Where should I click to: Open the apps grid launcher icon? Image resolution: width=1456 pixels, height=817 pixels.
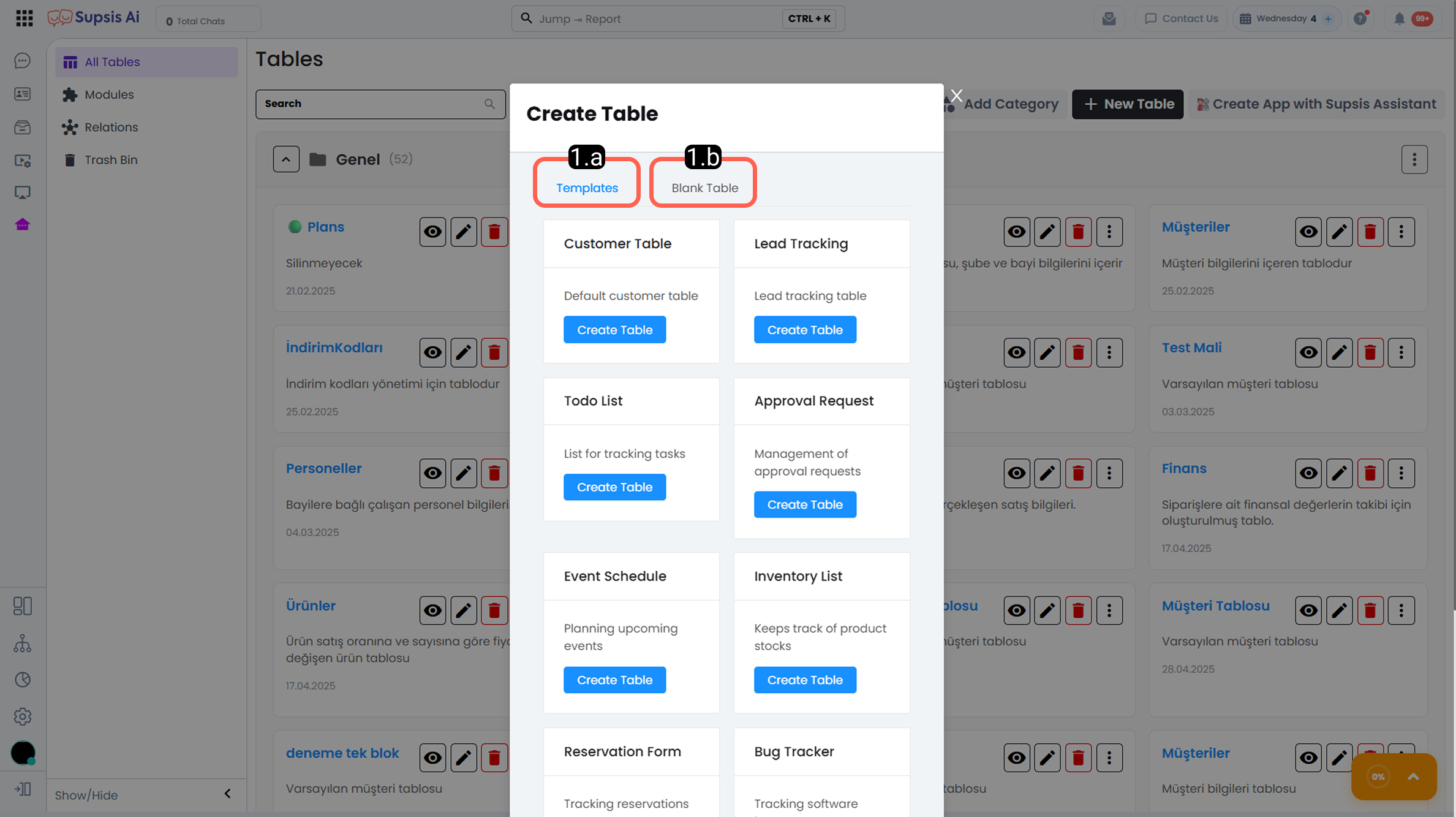[x=25, y=18]
